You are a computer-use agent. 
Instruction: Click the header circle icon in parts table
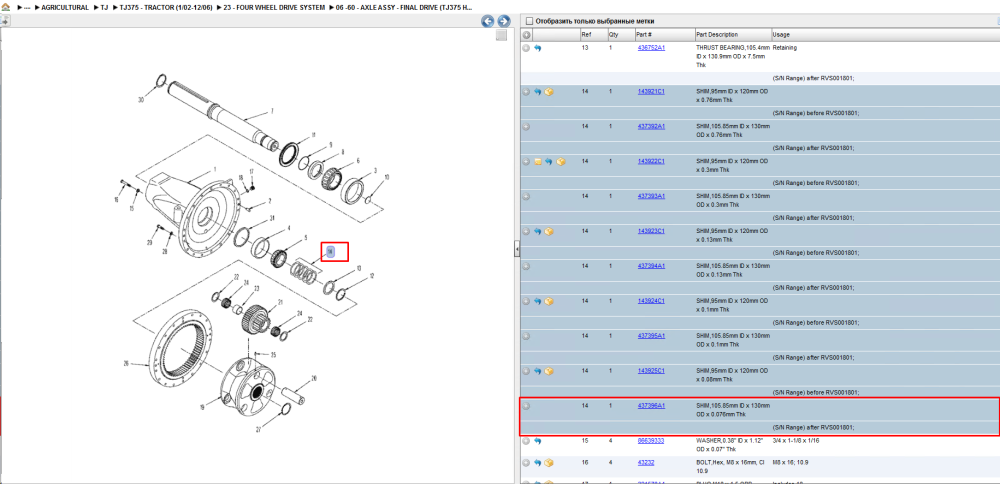pos(527,34)
